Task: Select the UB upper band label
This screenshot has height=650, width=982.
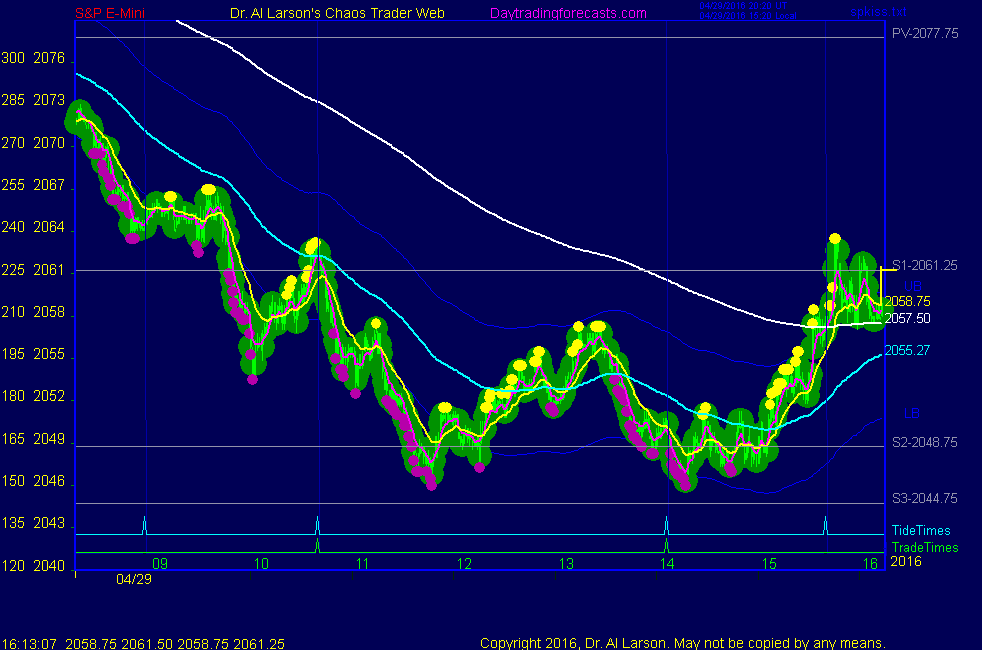Action: [x=912, y=286]
